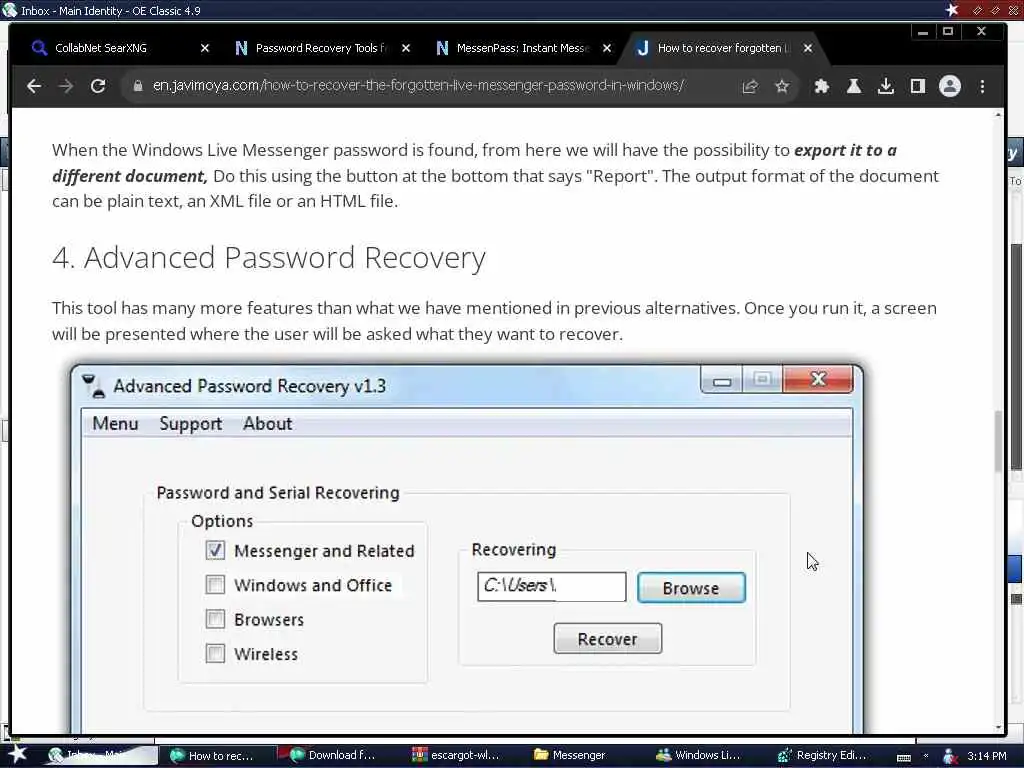The image size is (1024, 768).
Task: Click the Recover button
Action: [607, 639]
